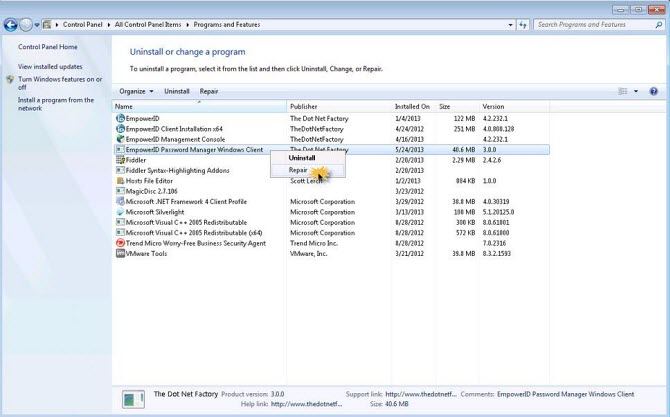This screenshot has height=417, width=670.
Task: Sort by the Name column header
Action: (x=200, y=106)
